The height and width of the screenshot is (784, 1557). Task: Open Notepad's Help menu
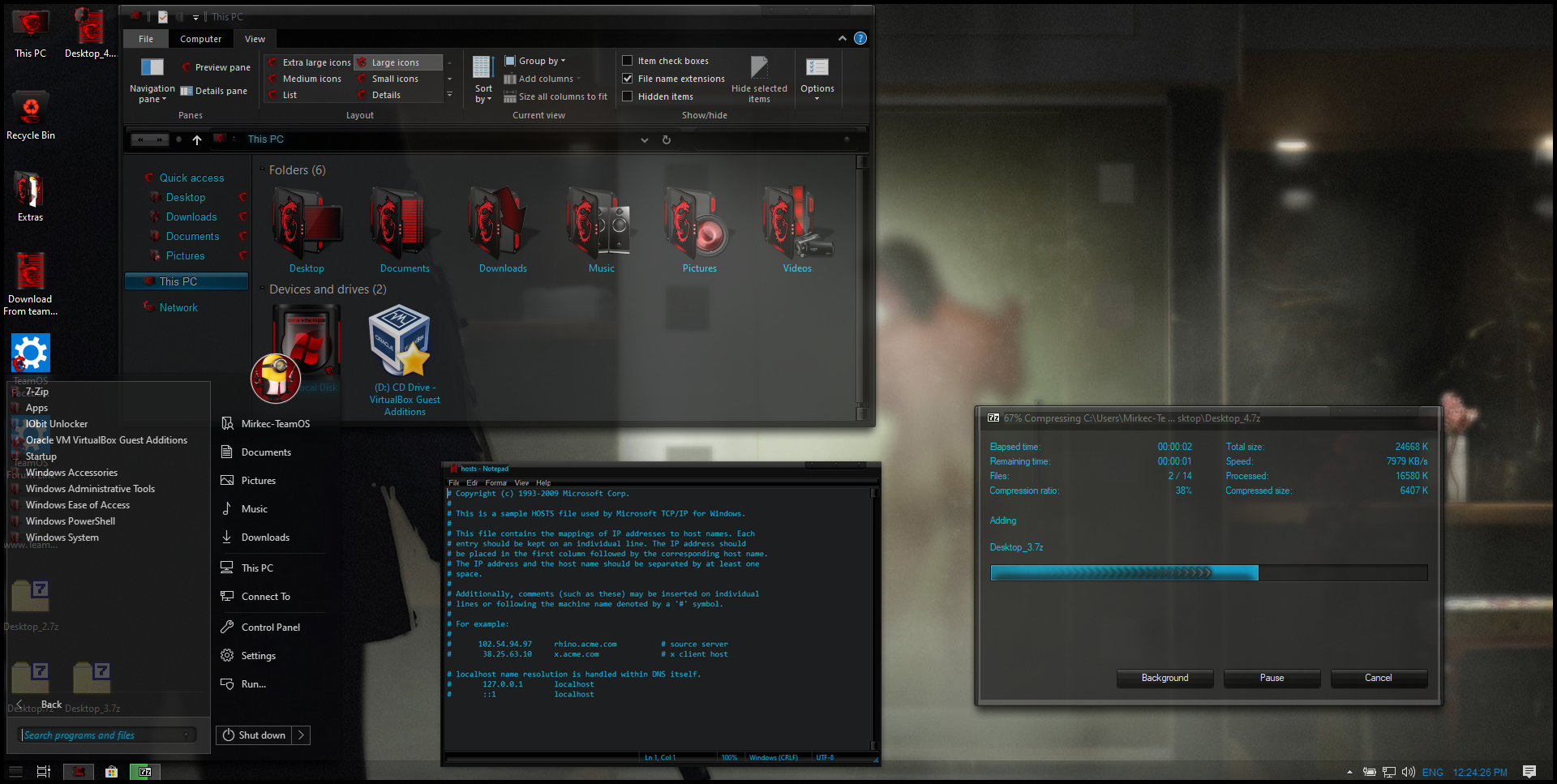coord(543,482)
